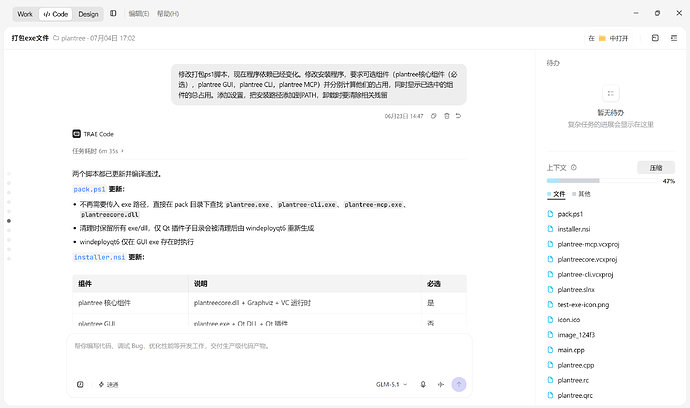The width and height of the screenshot is (690, 408).
Task: Switch to the Design mode tab
Action: pos(88,14)
